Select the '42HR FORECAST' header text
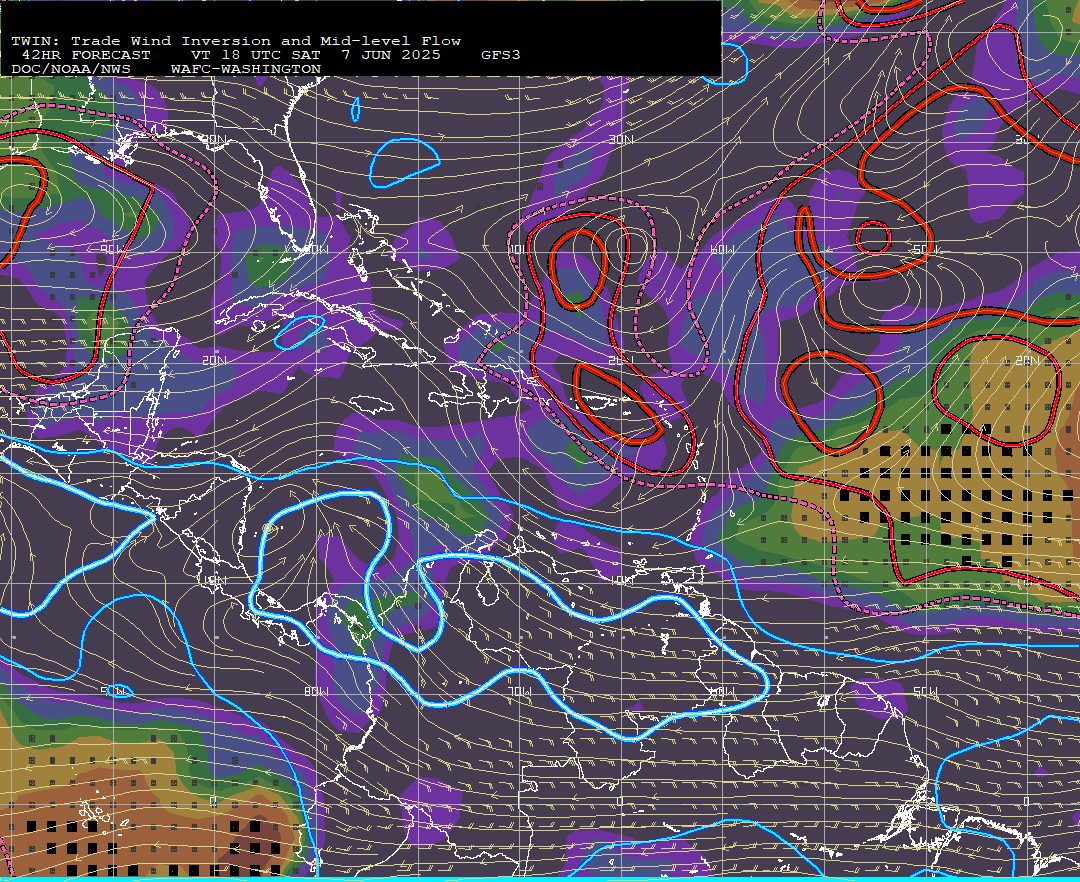 [x=86, y=55]
